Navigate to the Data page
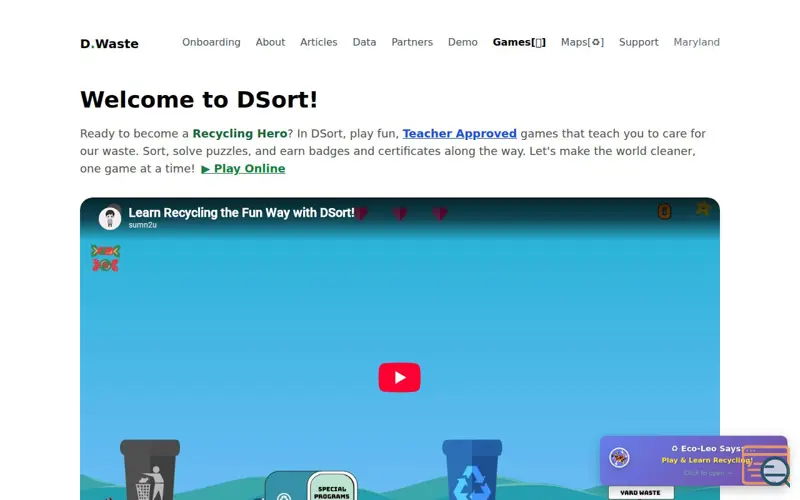The height and width of the screenshot is (500, 800). (x=364, y=42)
